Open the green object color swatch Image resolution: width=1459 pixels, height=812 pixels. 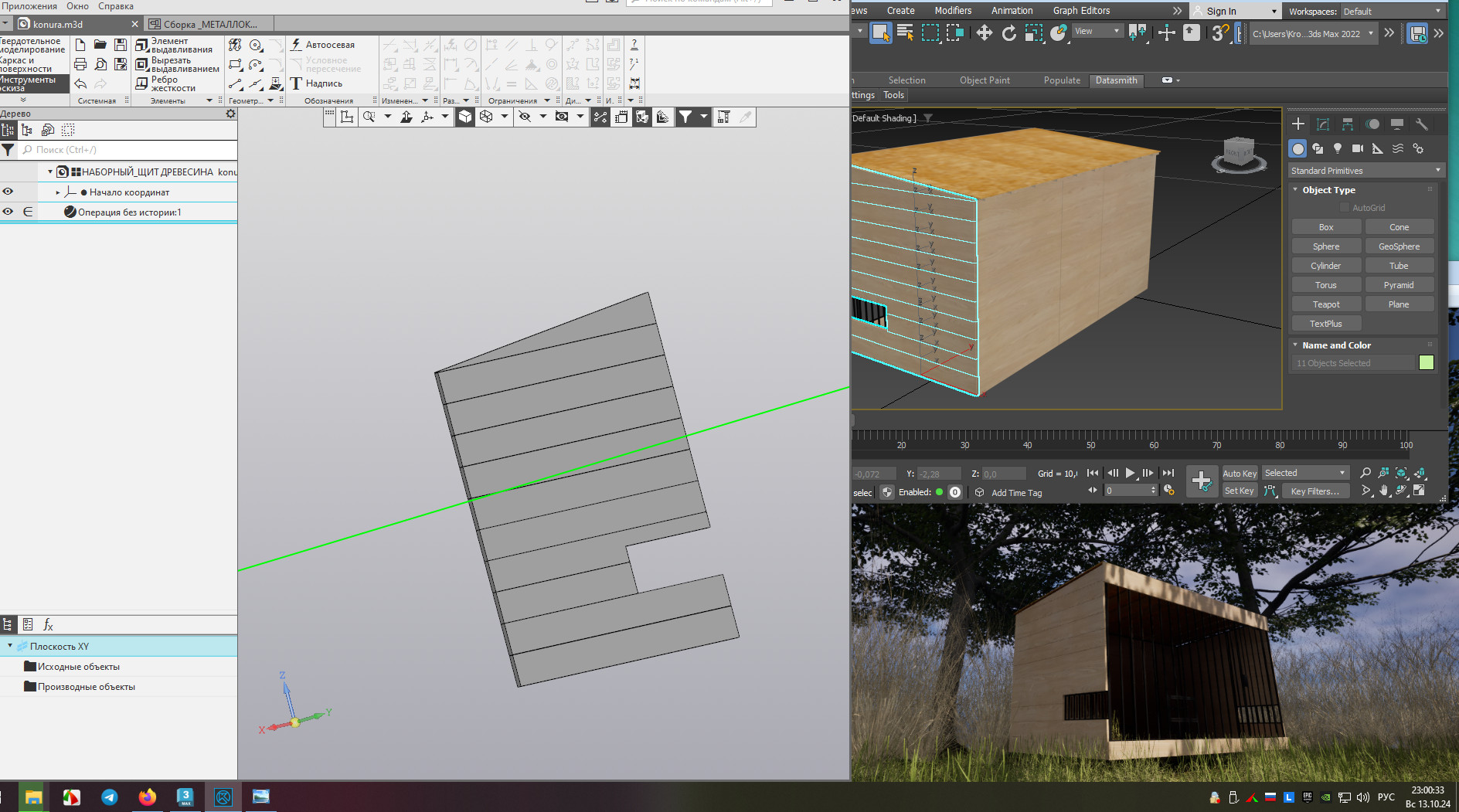coord(1427,363)
